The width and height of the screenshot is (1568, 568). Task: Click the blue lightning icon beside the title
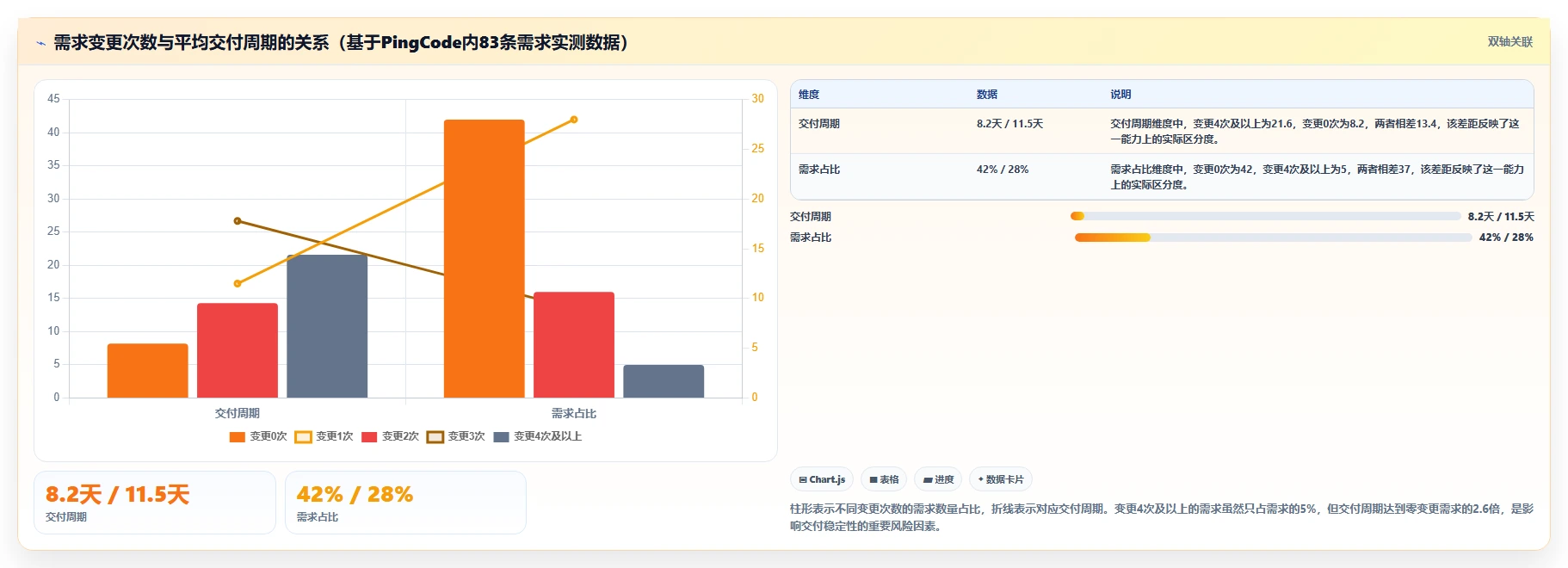tap(40, 43)
